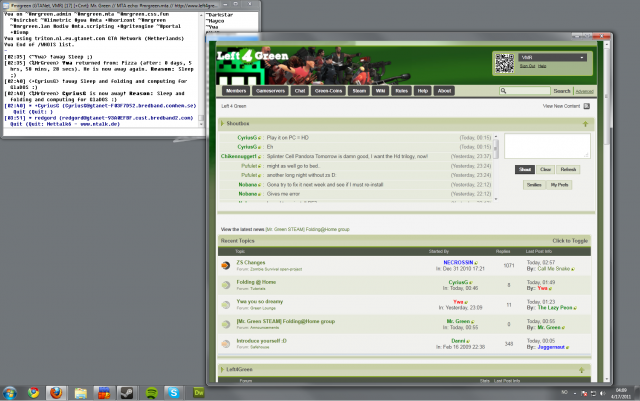This screenshot has height=401, width=640.
Task: Open the About menu tab
Action: 444,91
